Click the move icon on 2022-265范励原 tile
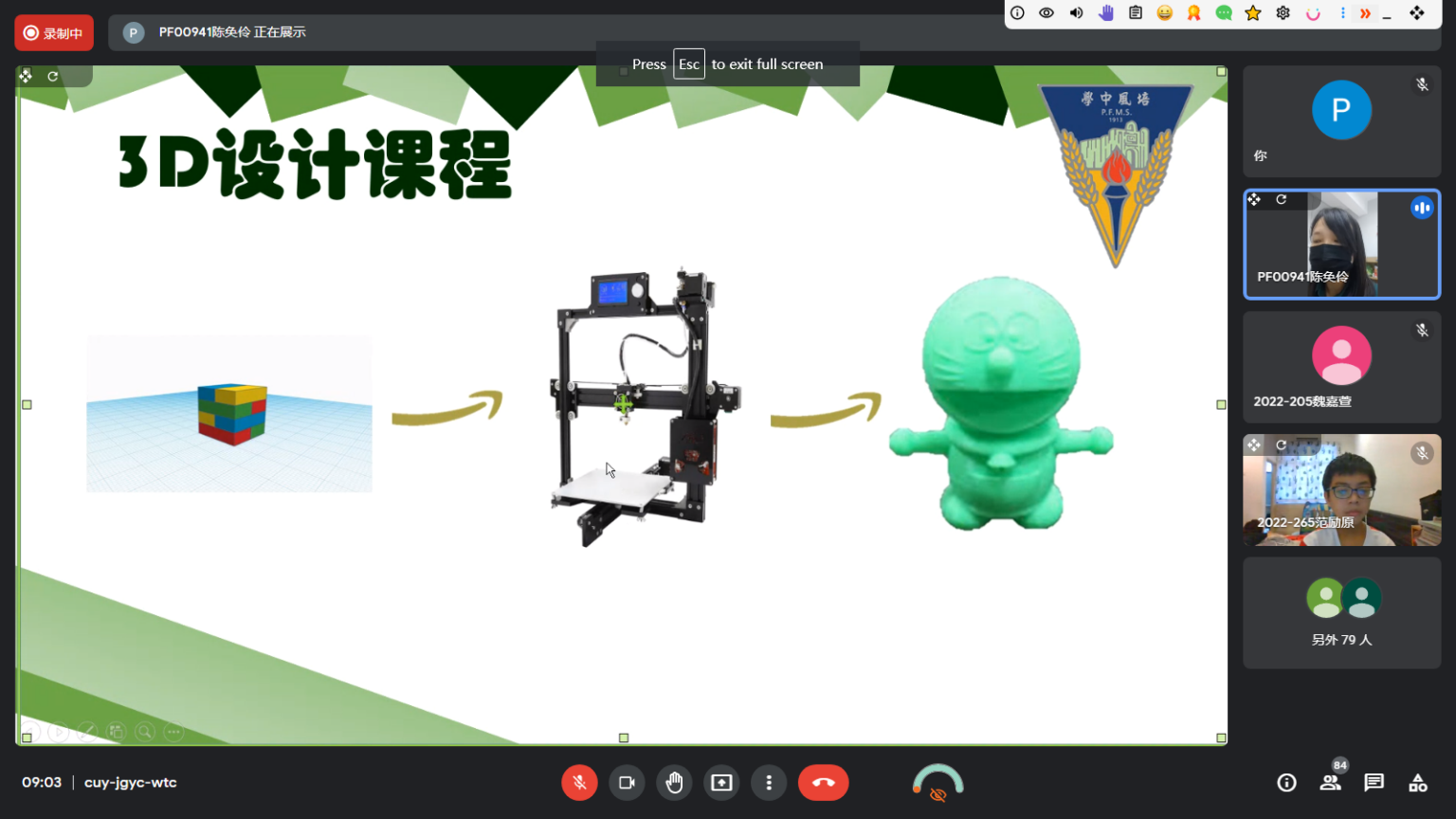 tap(1254, 446)
